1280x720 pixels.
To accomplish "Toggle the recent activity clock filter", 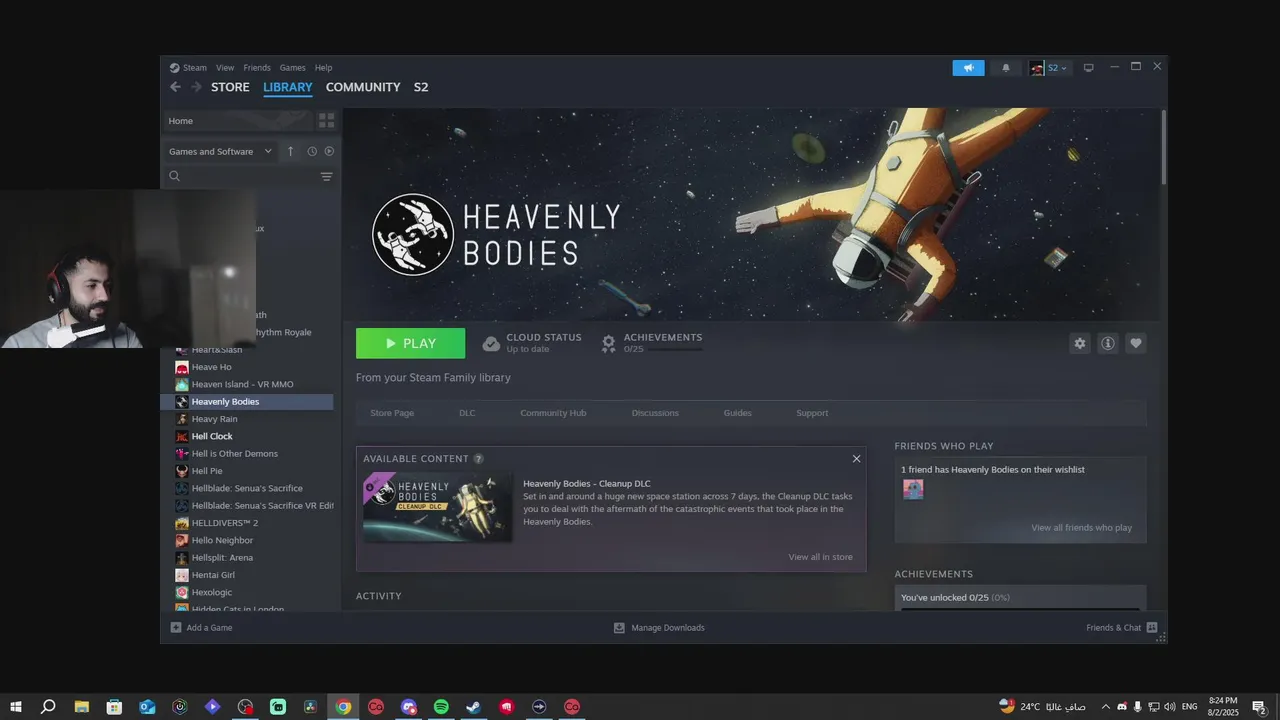I will [x=312, y=151].
